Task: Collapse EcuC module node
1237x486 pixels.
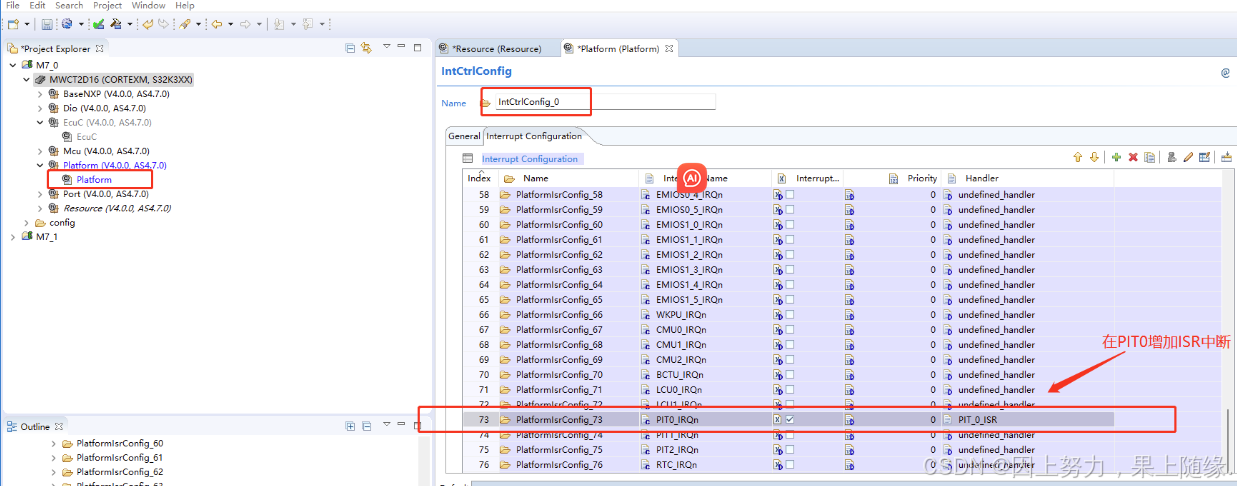Action: click(40, 122)
